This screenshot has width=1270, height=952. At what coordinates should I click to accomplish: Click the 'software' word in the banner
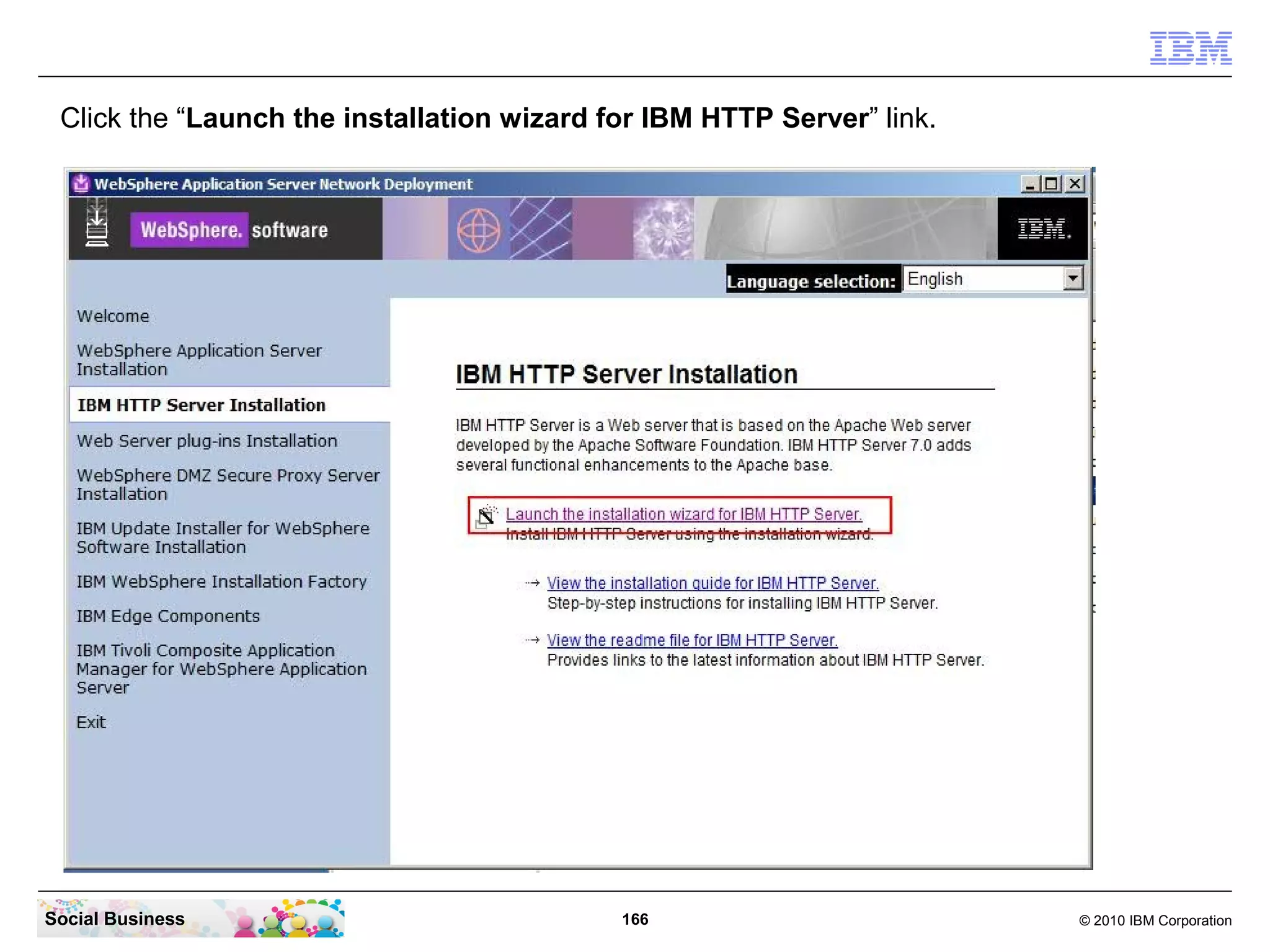(290, 231)
